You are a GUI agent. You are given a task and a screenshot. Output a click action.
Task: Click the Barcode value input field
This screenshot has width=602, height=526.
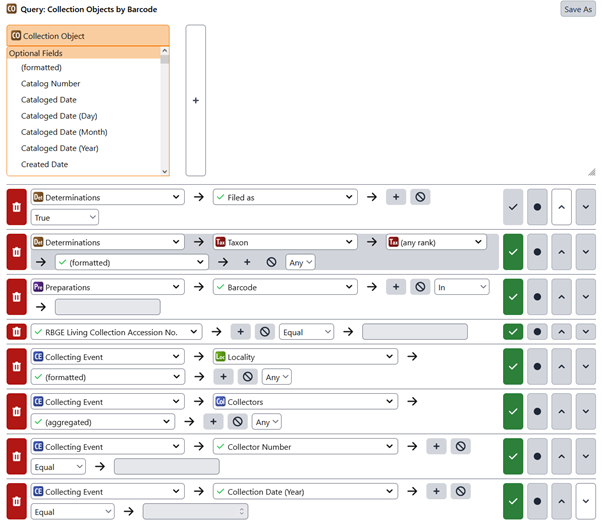point(108,307)
